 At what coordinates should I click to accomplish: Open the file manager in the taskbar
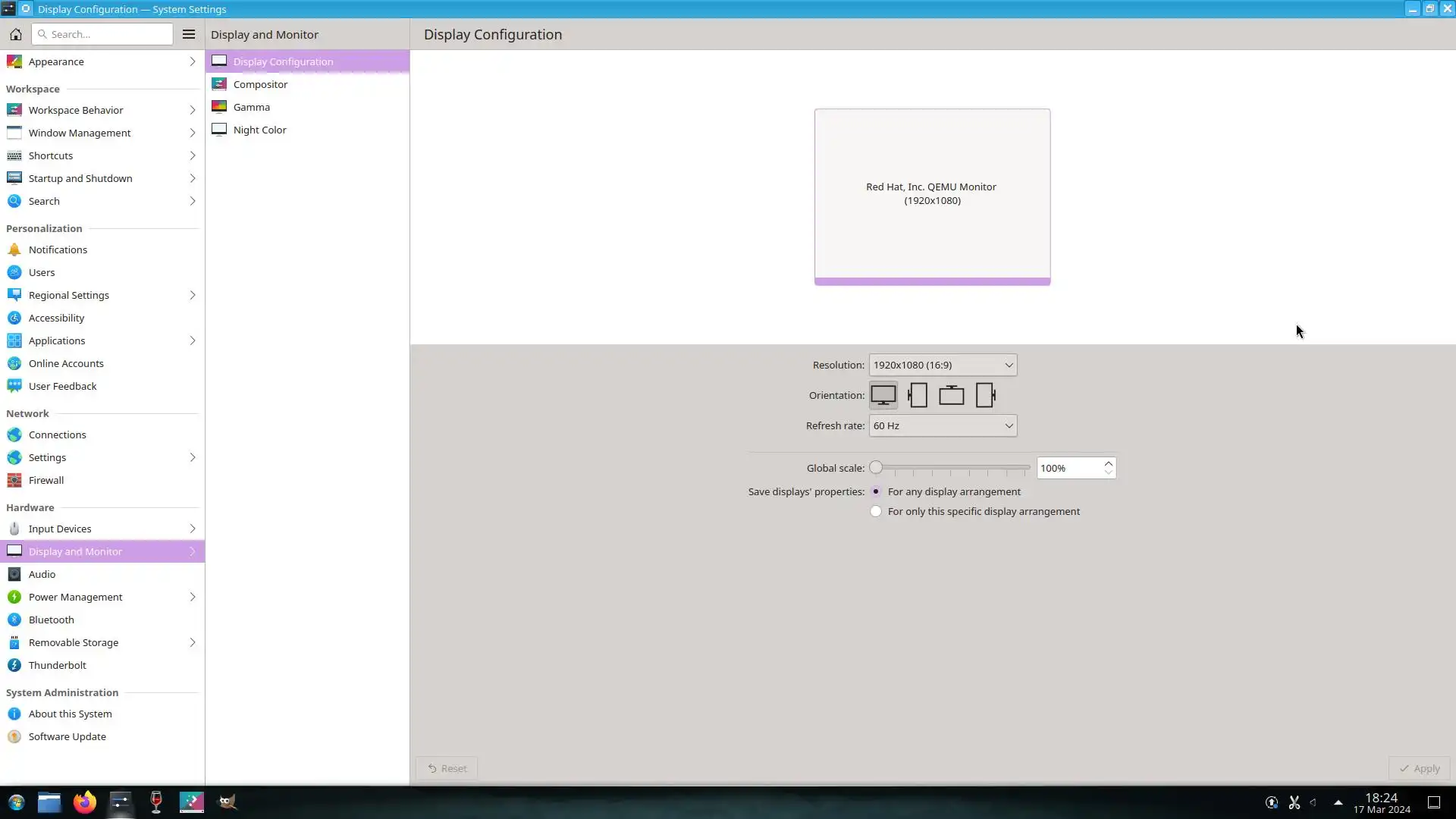tap(49, 802)
